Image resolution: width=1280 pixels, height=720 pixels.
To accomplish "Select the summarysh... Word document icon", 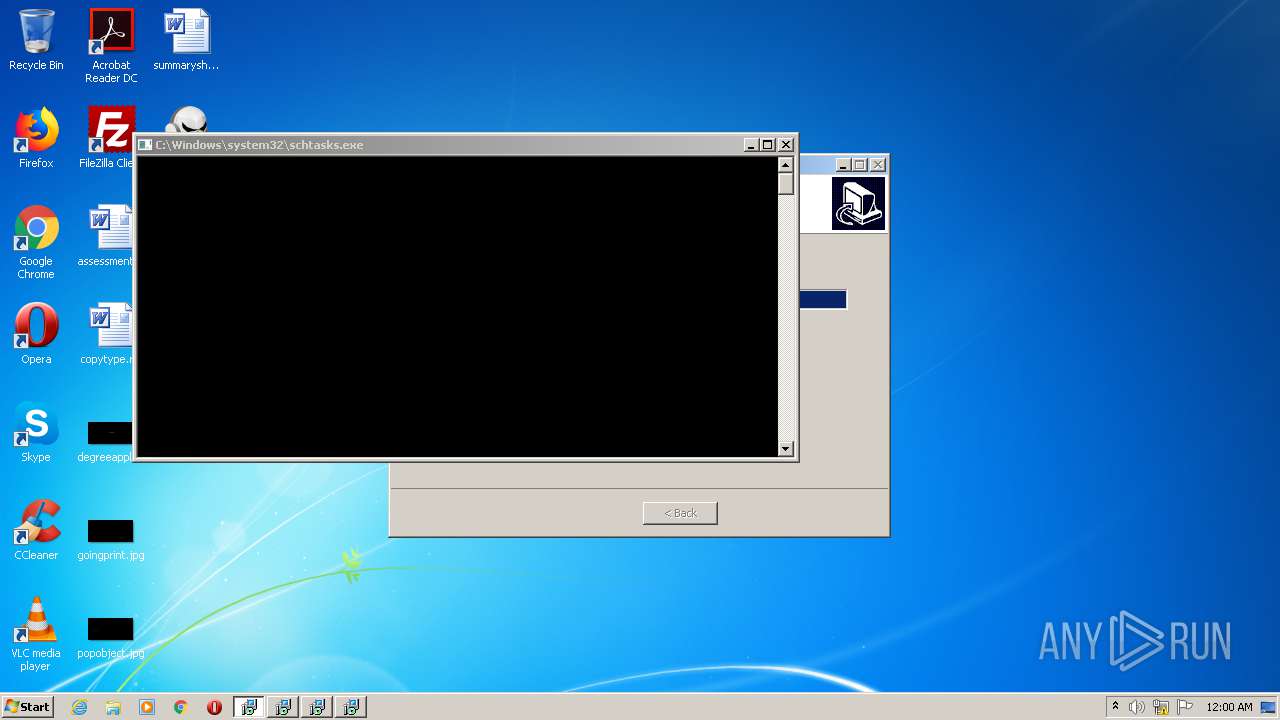I will (x=186, y=40).
